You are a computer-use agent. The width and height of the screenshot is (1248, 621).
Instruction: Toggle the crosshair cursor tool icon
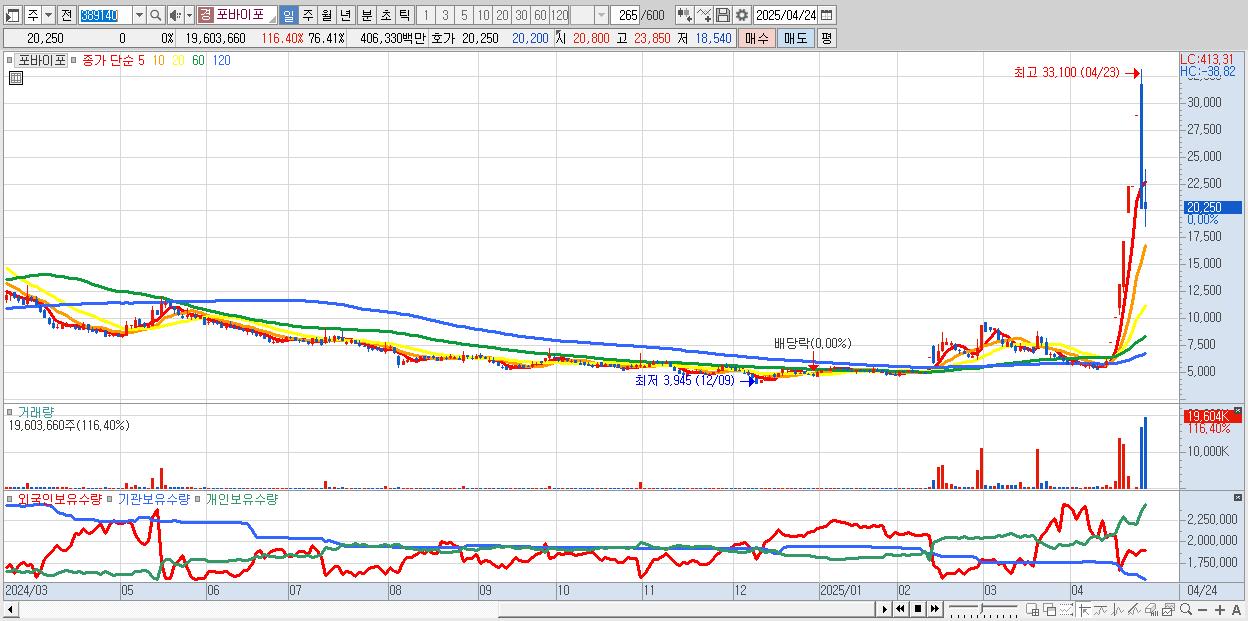[1084, 609]
